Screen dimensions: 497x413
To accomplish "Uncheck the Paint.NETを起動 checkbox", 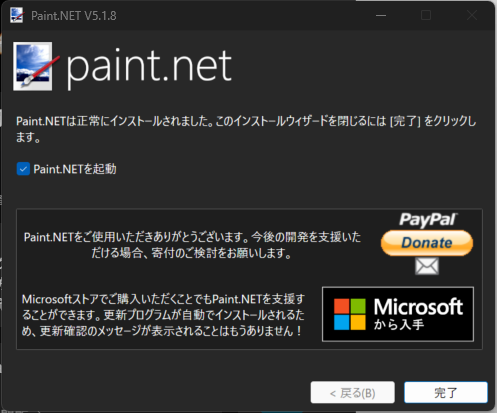I will pyautogui.click(x=23, y=169).
